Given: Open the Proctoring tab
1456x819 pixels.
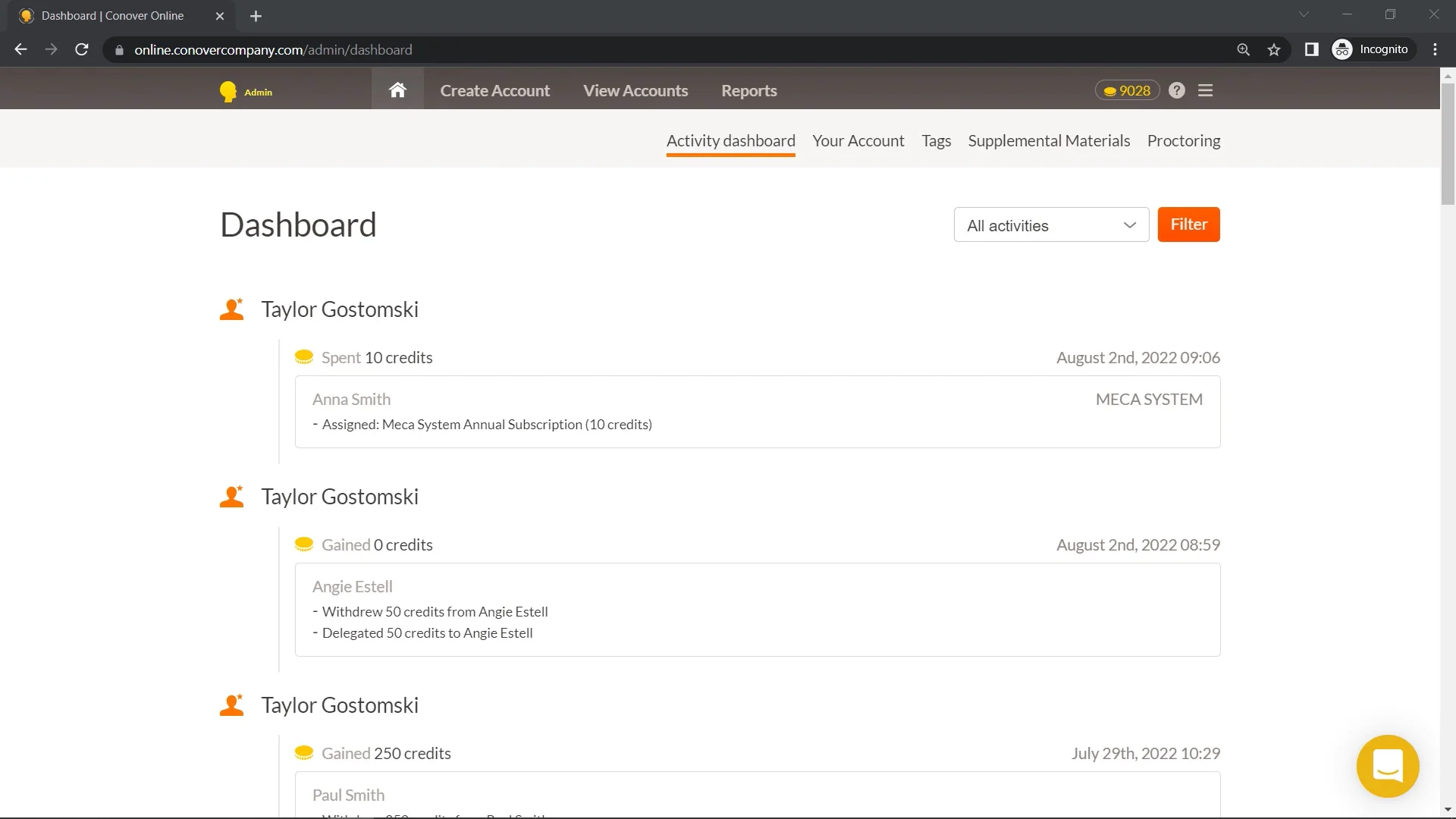Looking at the screenshot, I should (1183, 141).
